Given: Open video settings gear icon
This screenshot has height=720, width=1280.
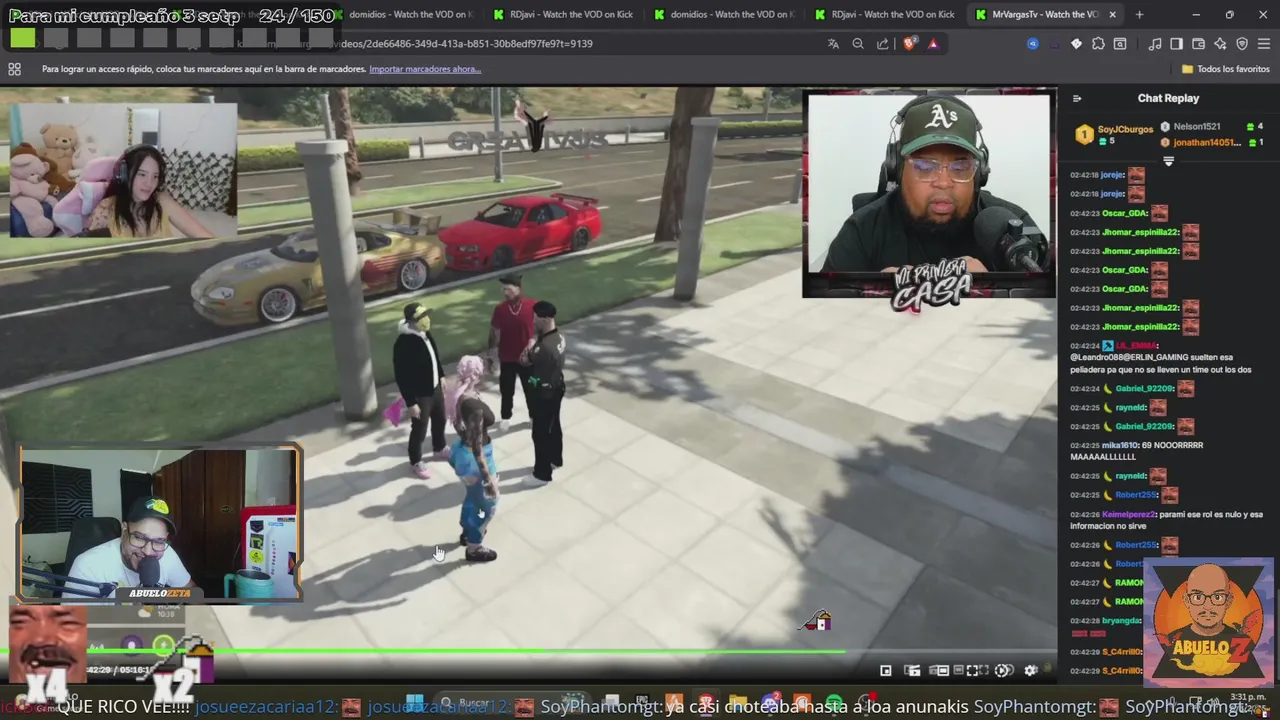Looking at the screenshot, I should point(1030,670).
